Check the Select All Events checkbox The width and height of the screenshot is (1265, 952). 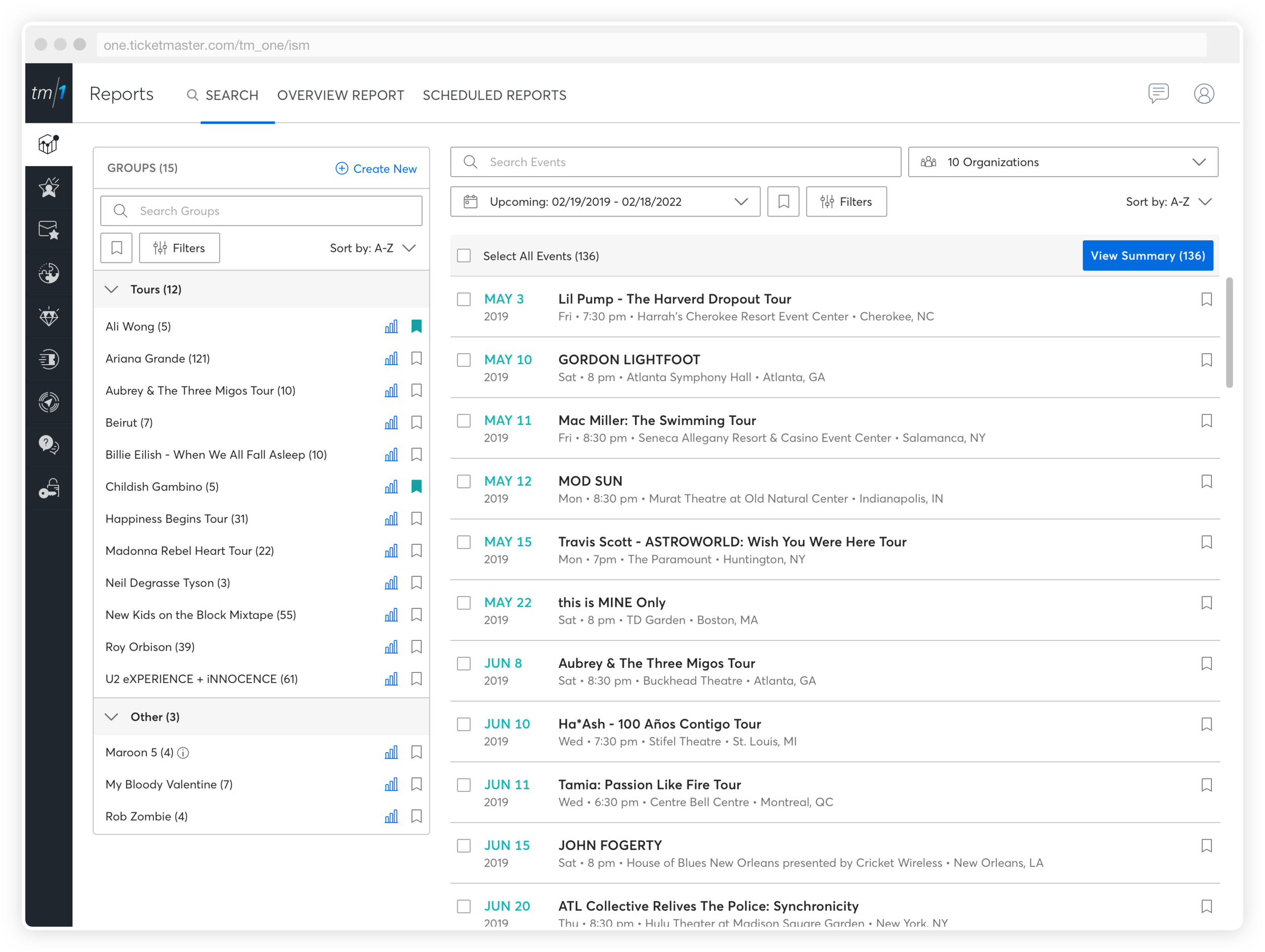coord(464,256)
